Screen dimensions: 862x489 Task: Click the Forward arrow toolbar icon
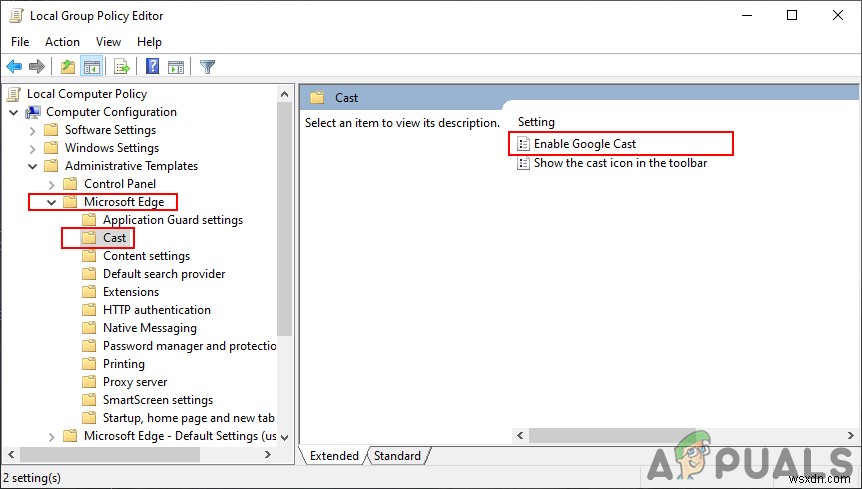tap(37, 67)
